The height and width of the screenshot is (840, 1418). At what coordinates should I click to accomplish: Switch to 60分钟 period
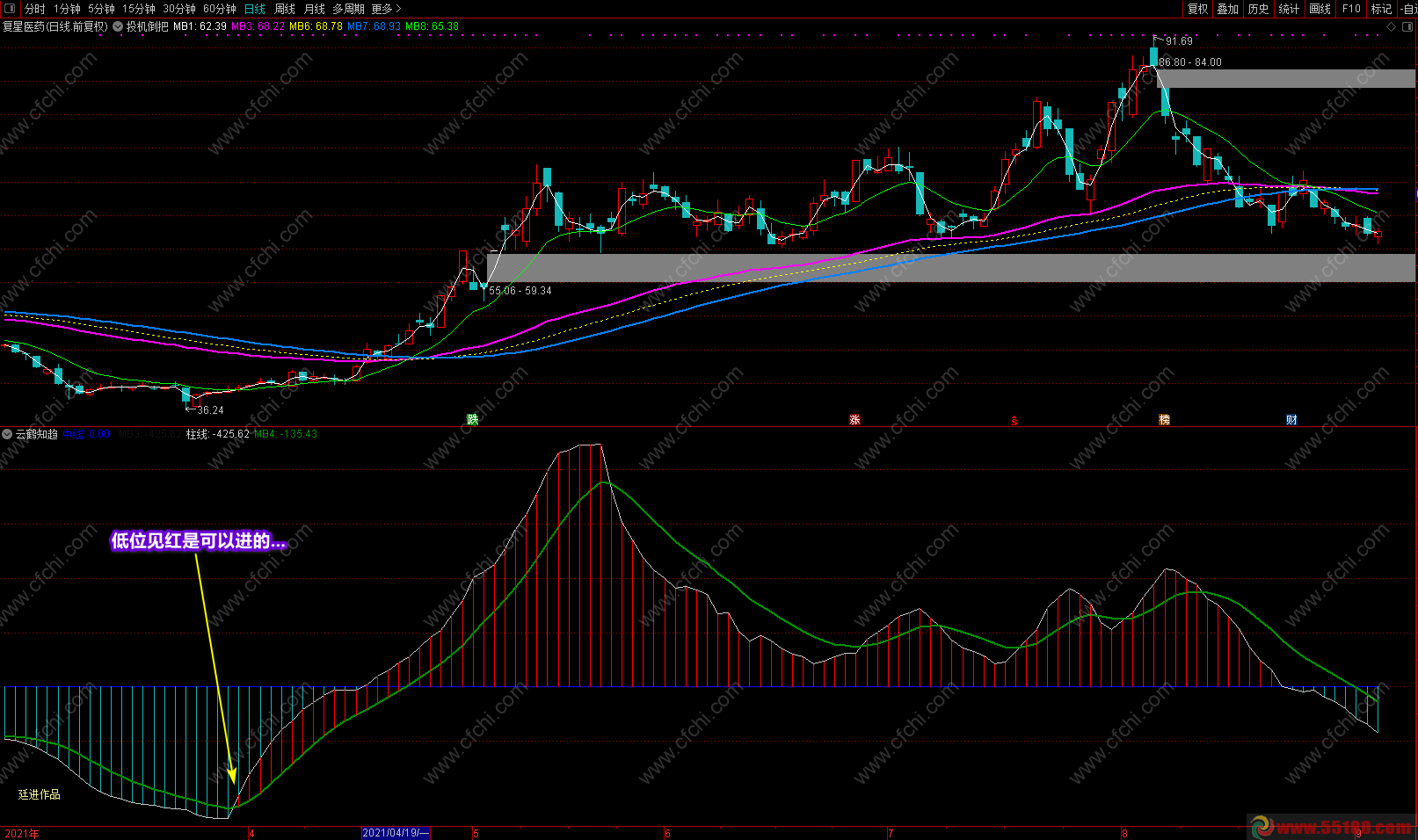pos(220,9)
